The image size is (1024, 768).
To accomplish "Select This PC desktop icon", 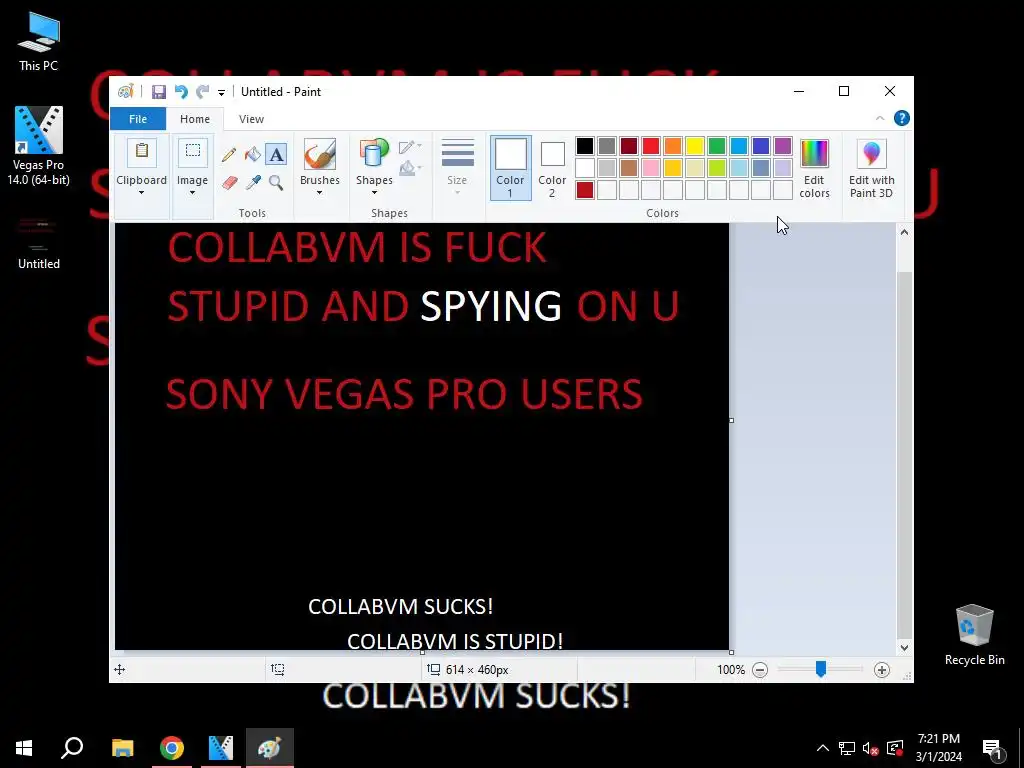I will (x=39, y=42).
